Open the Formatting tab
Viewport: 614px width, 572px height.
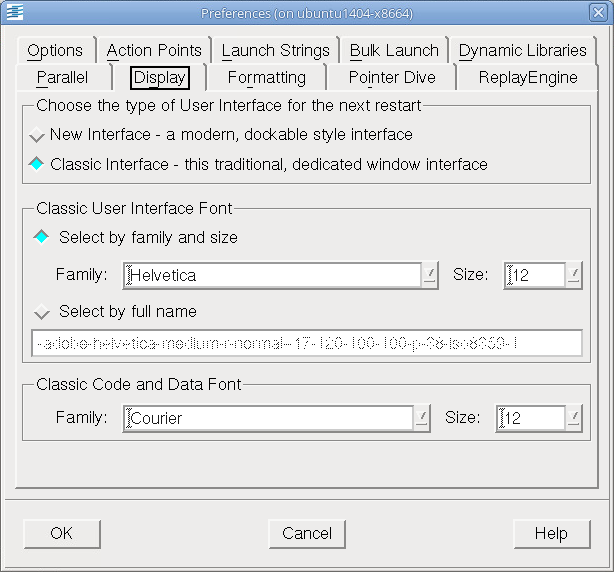click(266, 78)
